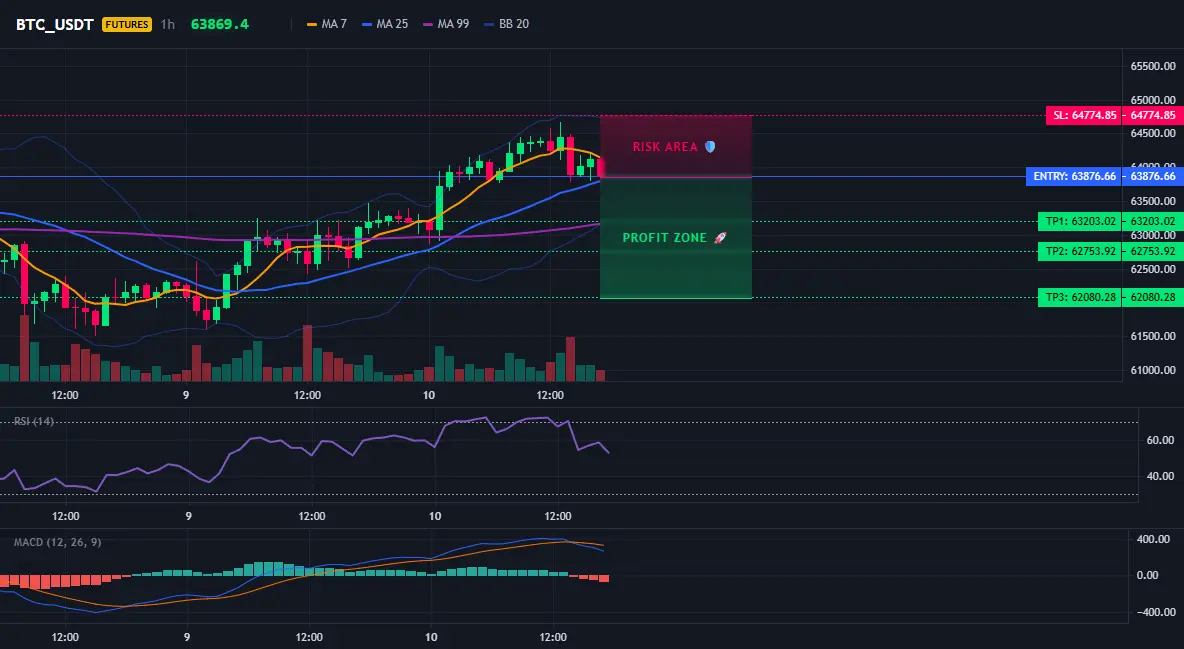
Task: Click the 62080.28 price axis tag
Action: coord(1153,298)
